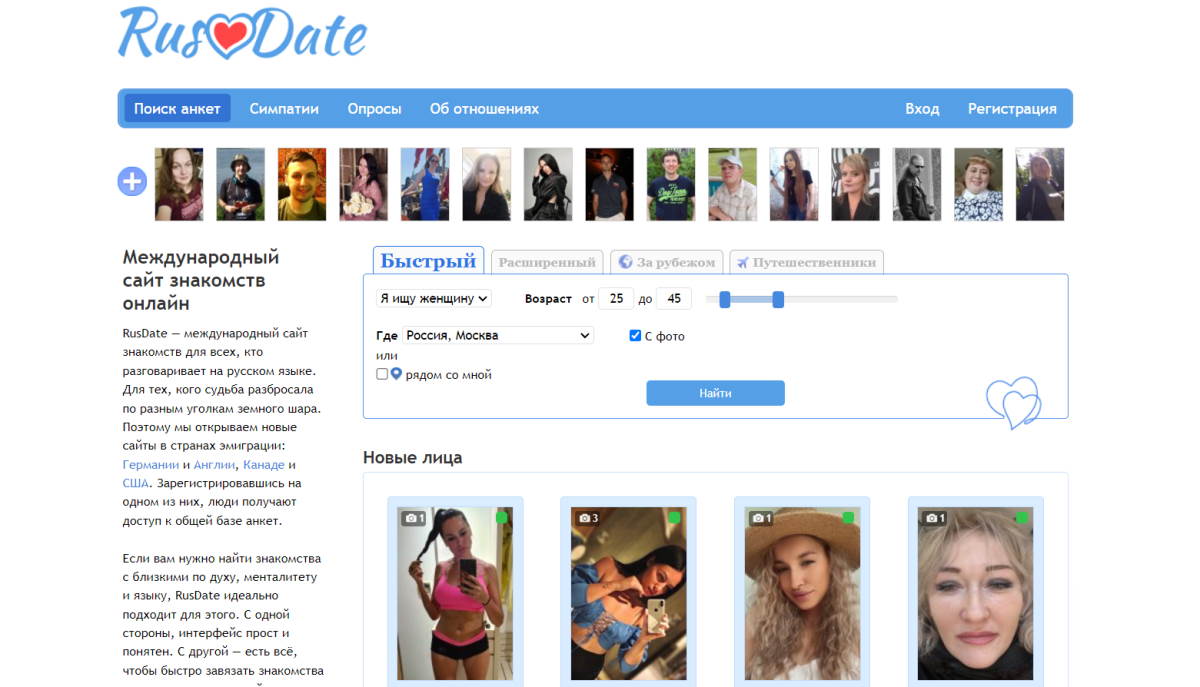The height and width of the screenshot is (687, 1200).
Task: Click the airplane icon on 'Путешественники' tab
Action: pyautogui.click(x=742, y=263)
